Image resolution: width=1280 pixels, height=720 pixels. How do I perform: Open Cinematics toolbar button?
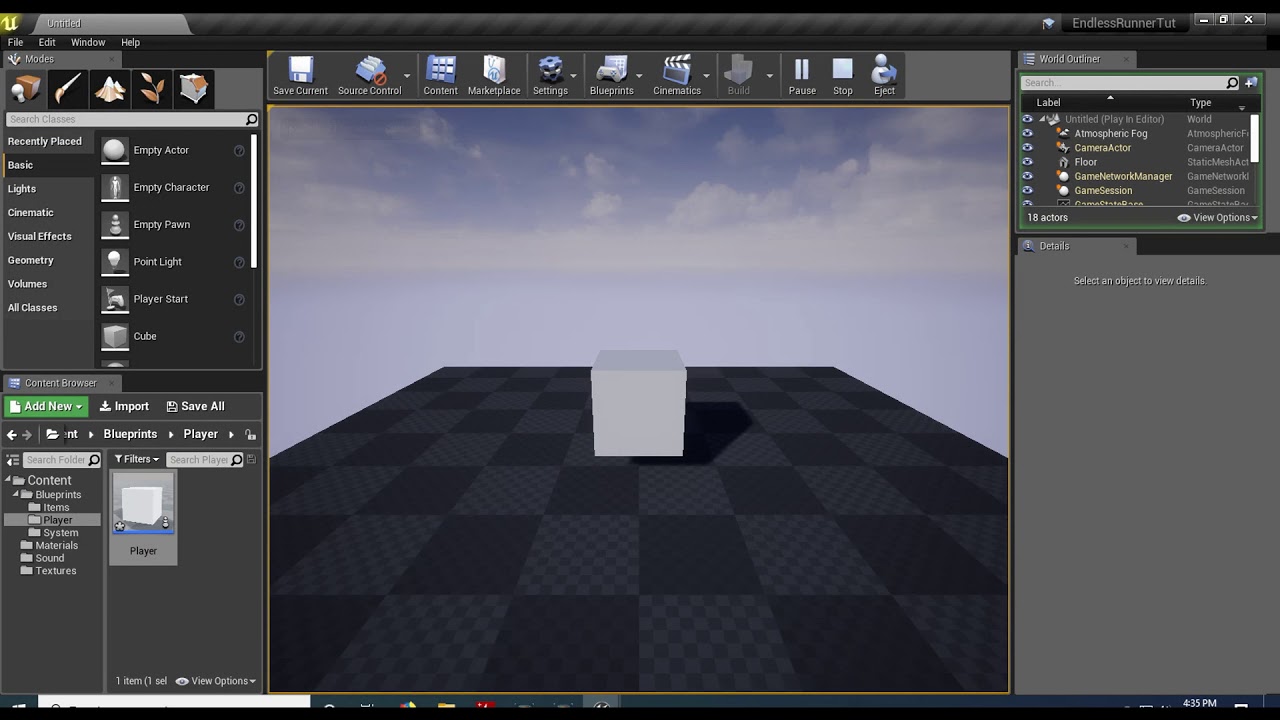pyautogui.click(x=677, y=76)
